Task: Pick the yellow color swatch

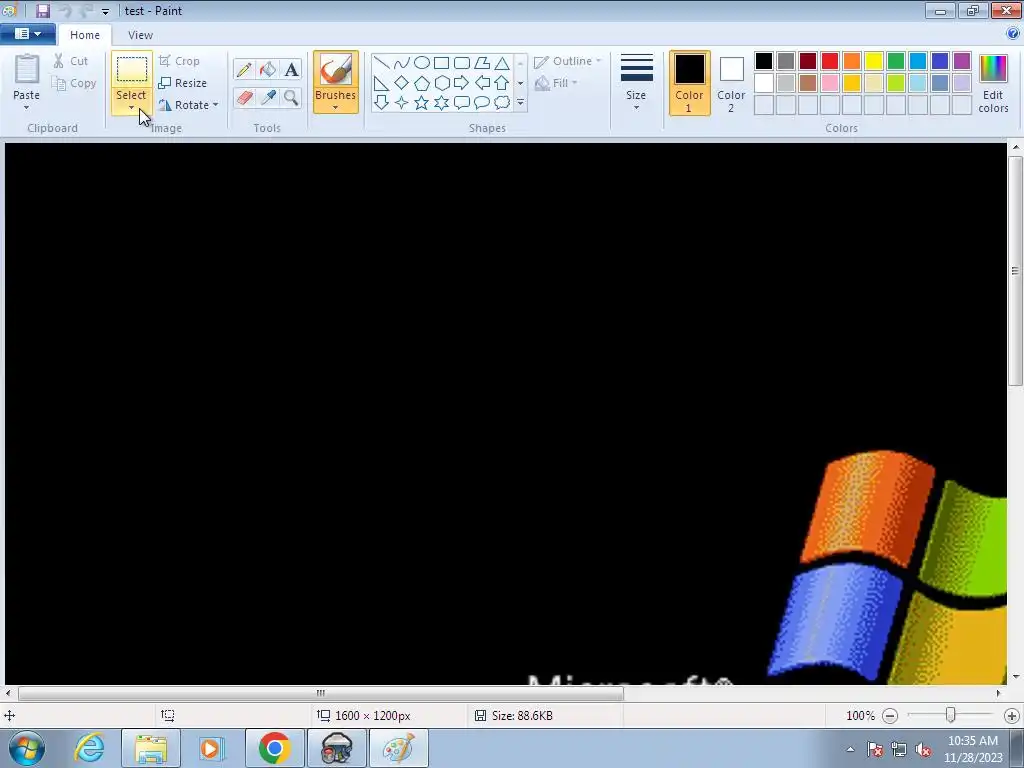Action: pyautogui.click(x=874, y=61)
